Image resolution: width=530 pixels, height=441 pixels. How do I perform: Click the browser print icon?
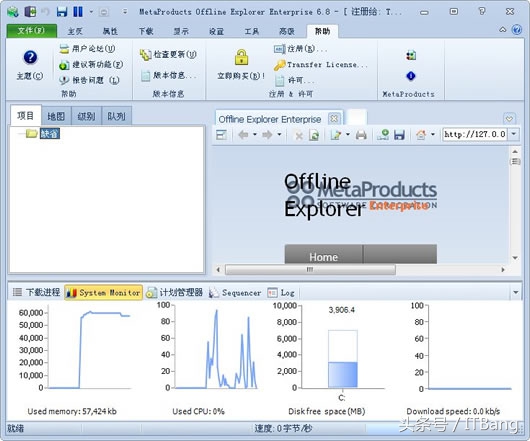coord(361,135)
